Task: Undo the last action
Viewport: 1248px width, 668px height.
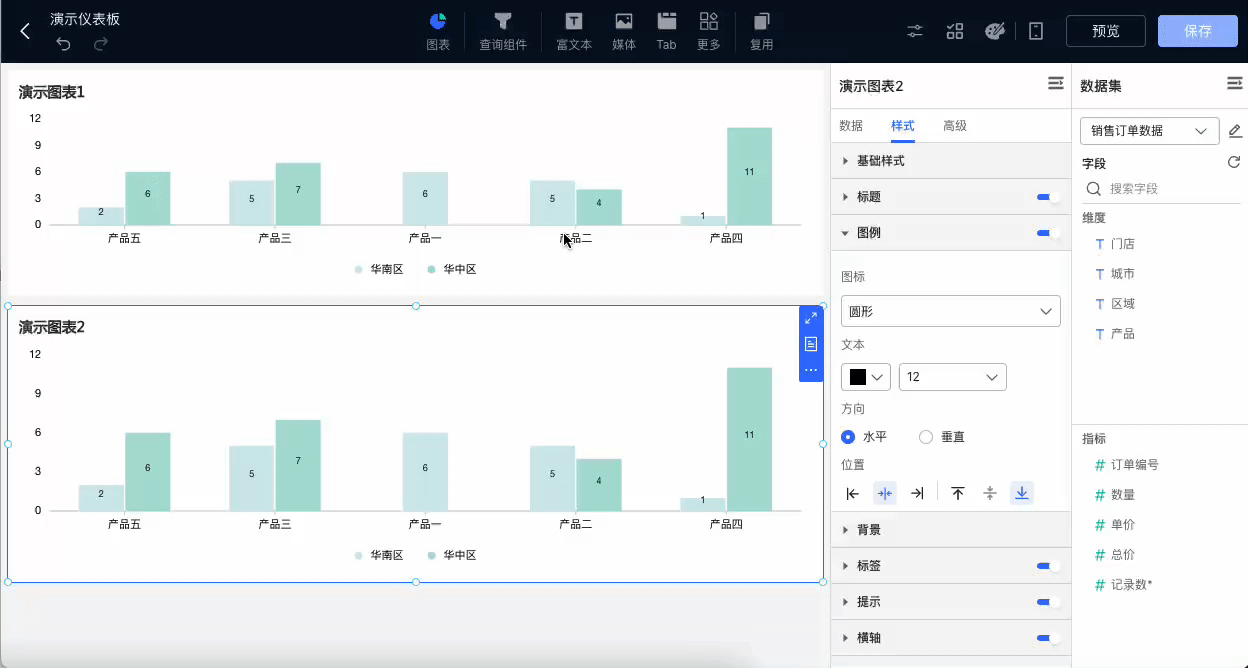Action: (63, 43)
